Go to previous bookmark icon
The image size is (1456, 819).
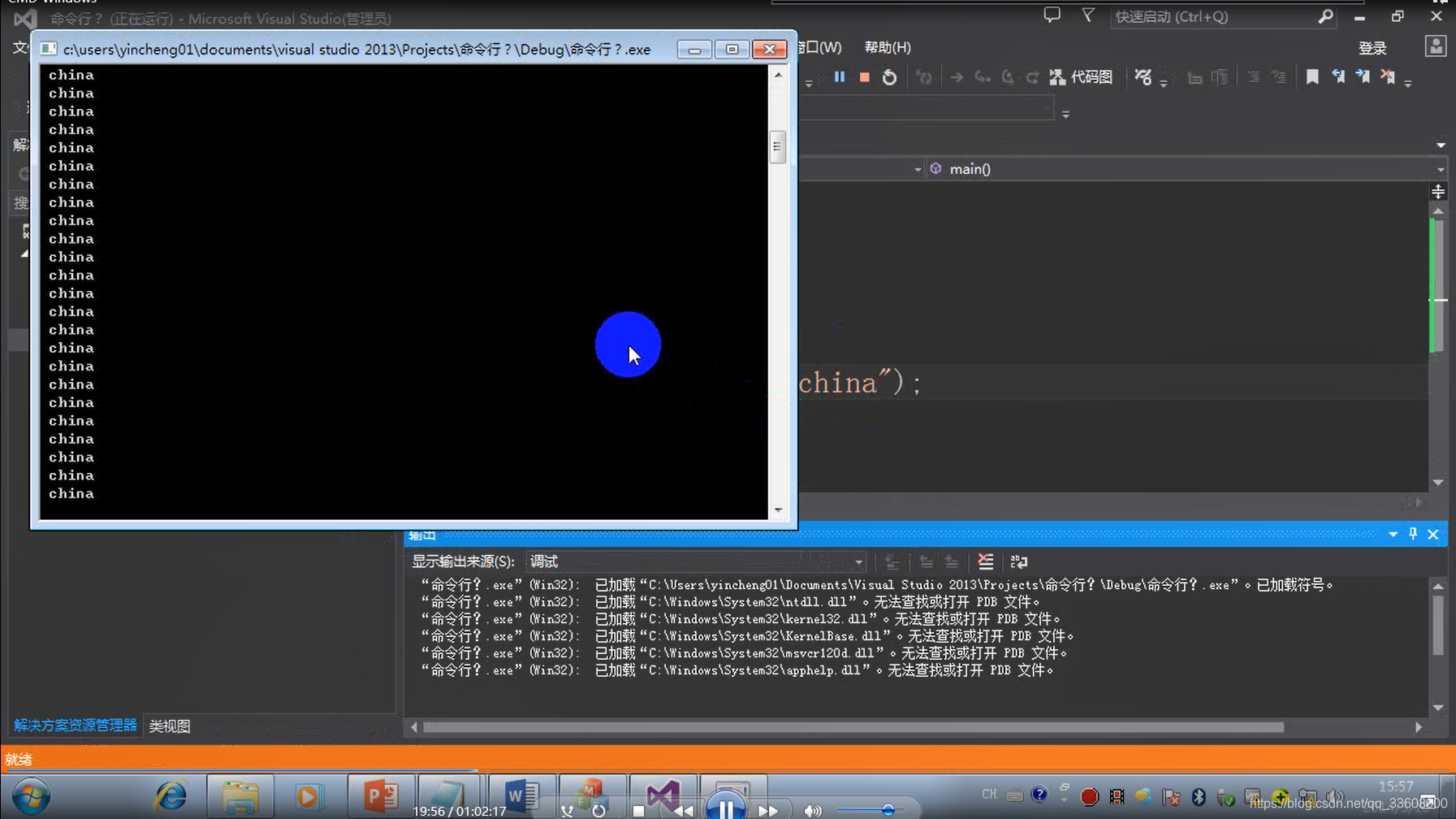(x=1338, y=76)
